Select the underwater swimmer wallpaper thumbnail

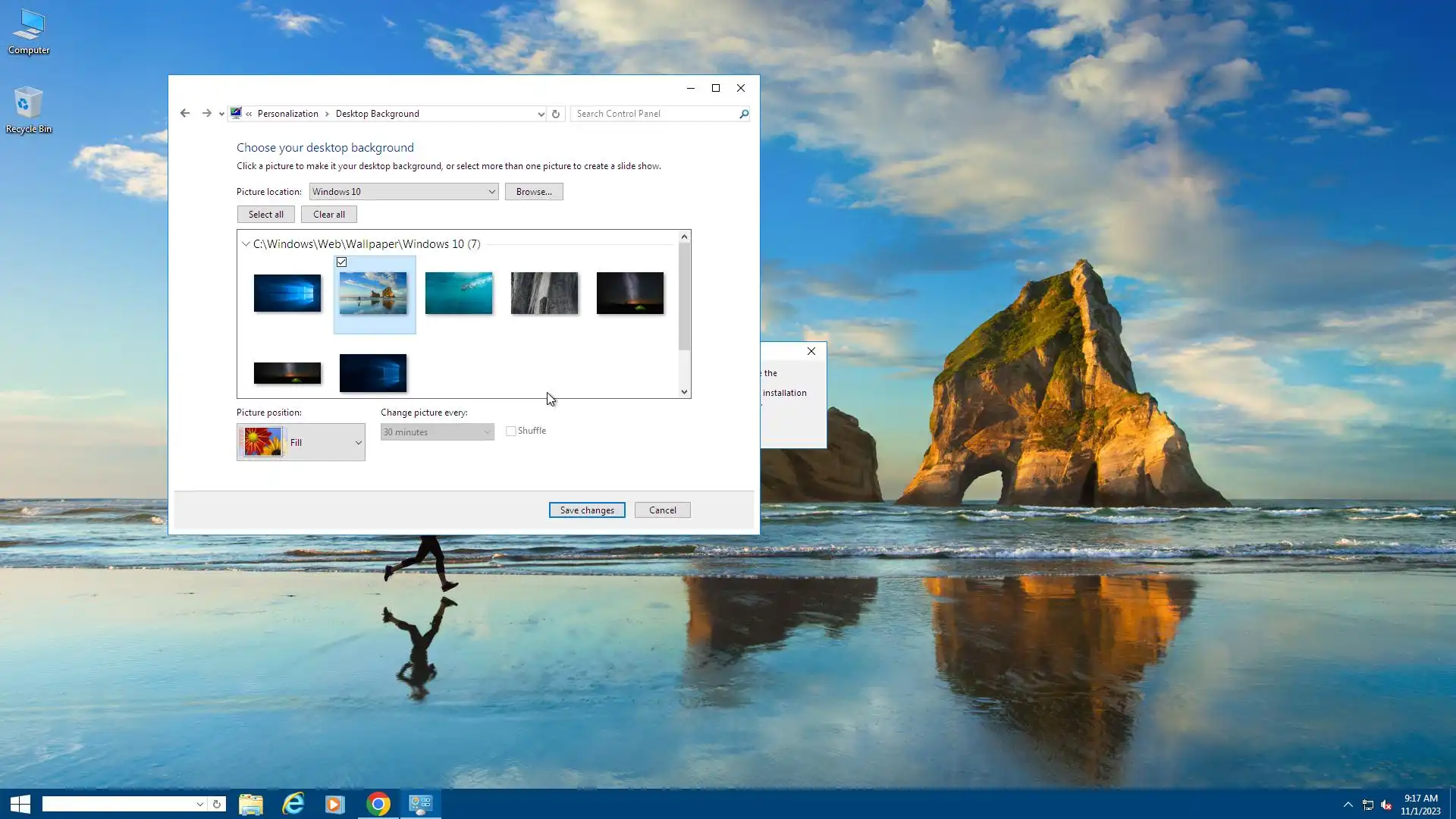pyautogui.click(x=459, y=293)
